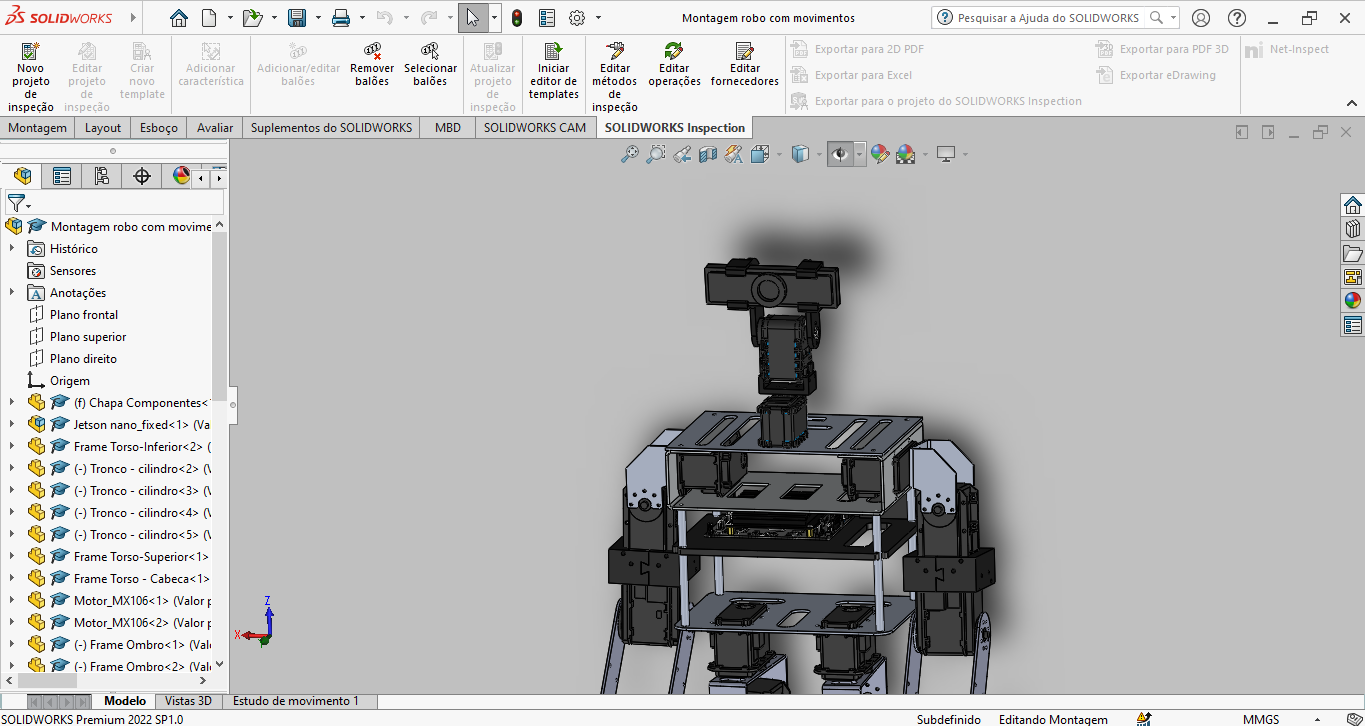
Task: Expand Frame Torso - Cabeca<1> component
Action: click(12, 579)
